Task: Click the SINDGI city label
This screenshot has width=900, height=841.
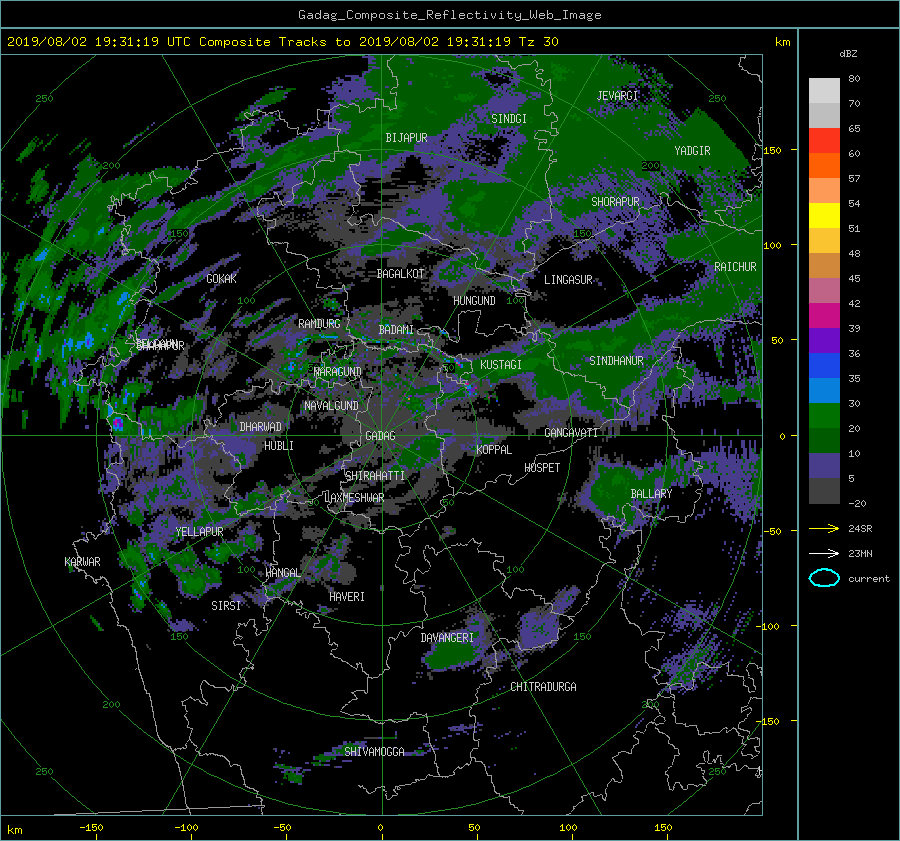Action: pos(509,118)
